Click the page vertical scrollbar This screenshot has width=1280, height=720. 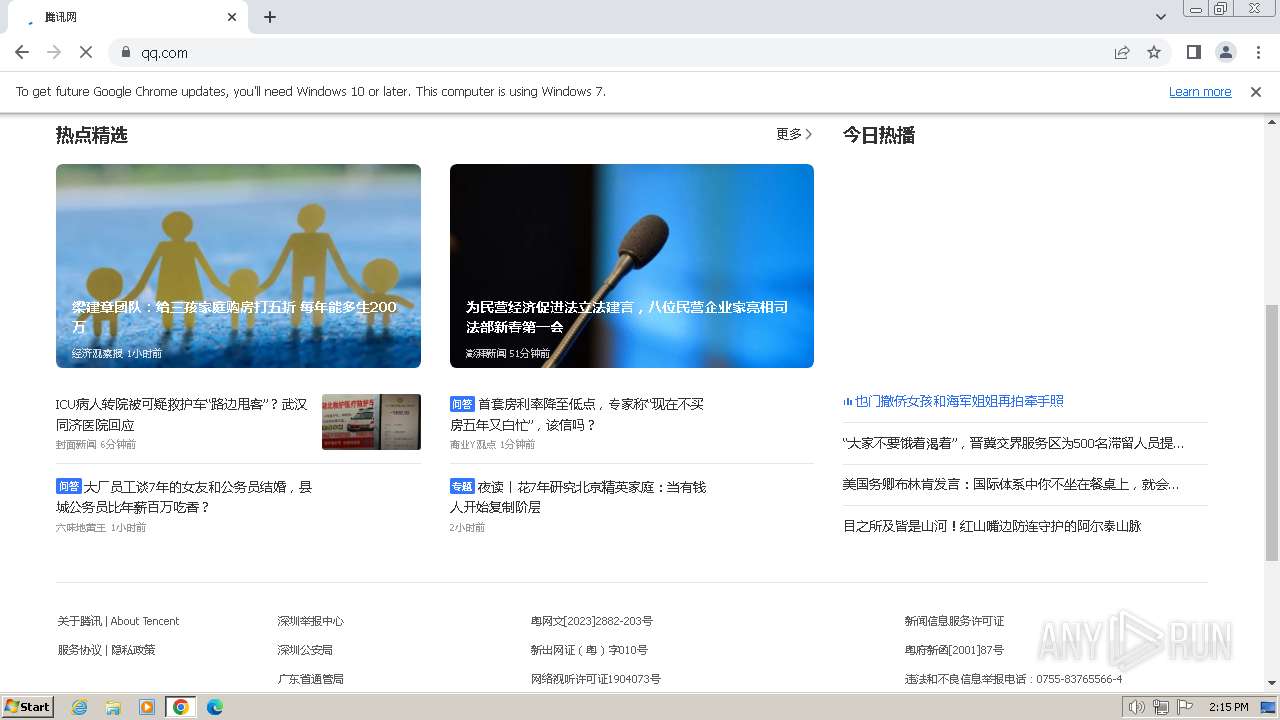tap(1272, 432)
